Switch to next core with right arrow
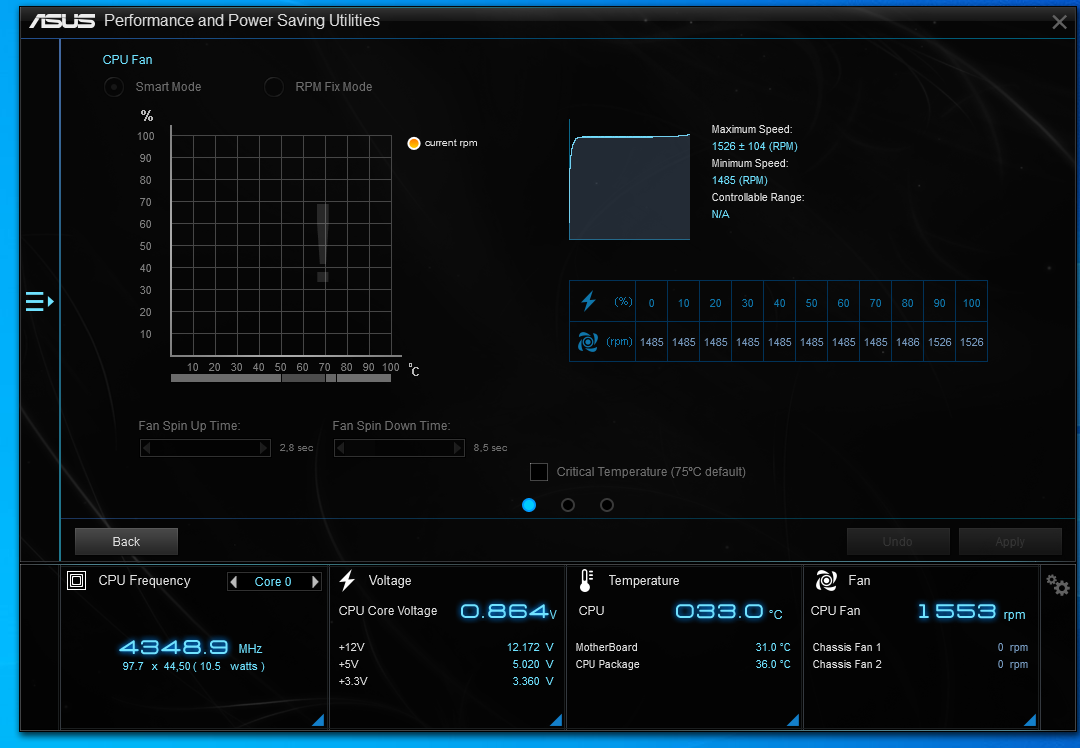The height and width of the screenshot is (748, 1080). (x=315, y=582)
